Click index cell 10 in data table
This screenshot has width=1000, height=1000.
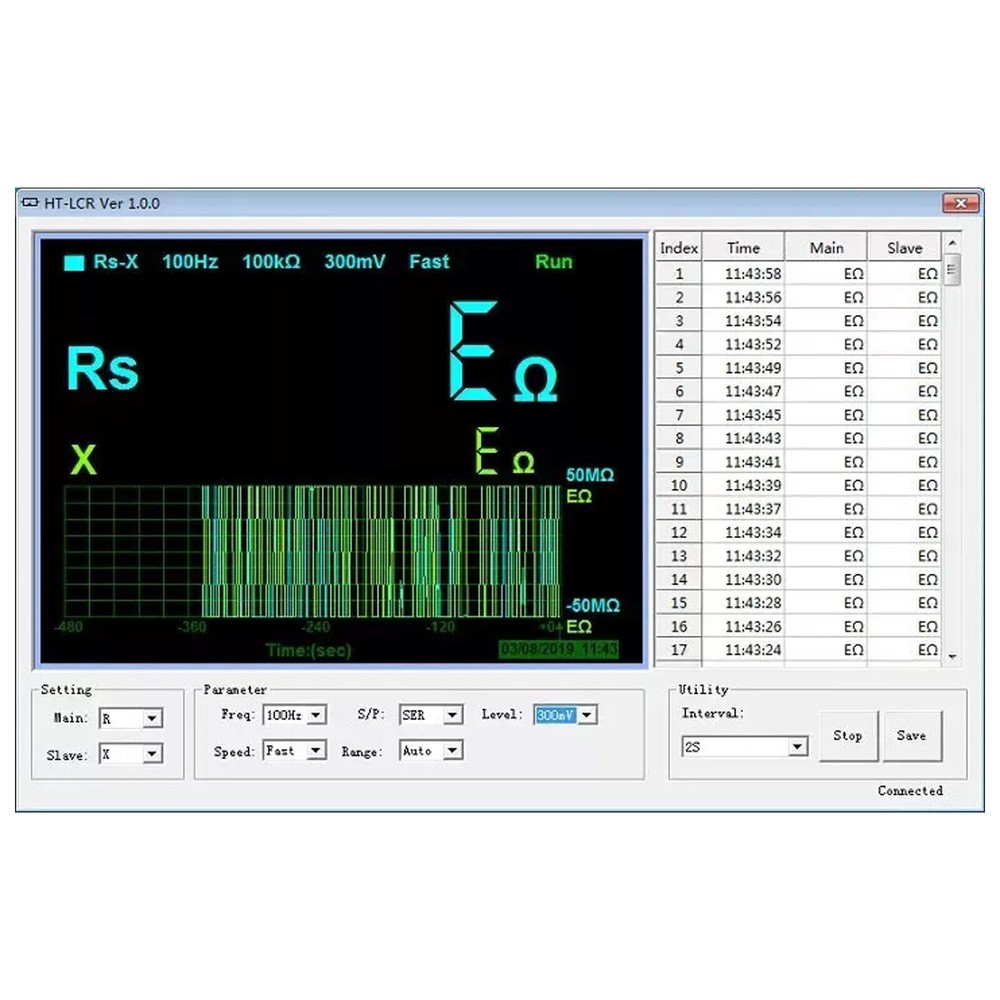679,485
